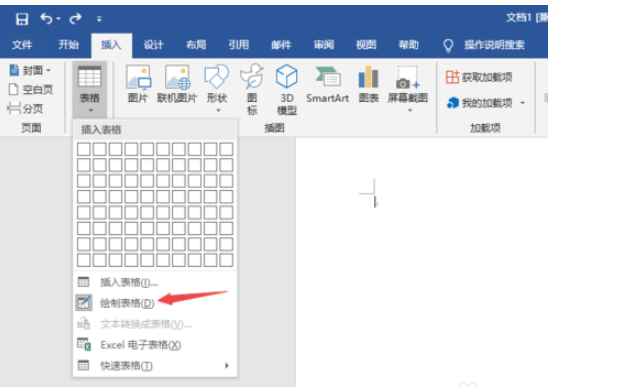Click the 表格 (Table) button
This screenshot has height=387, width=623.
coord(89,89)
